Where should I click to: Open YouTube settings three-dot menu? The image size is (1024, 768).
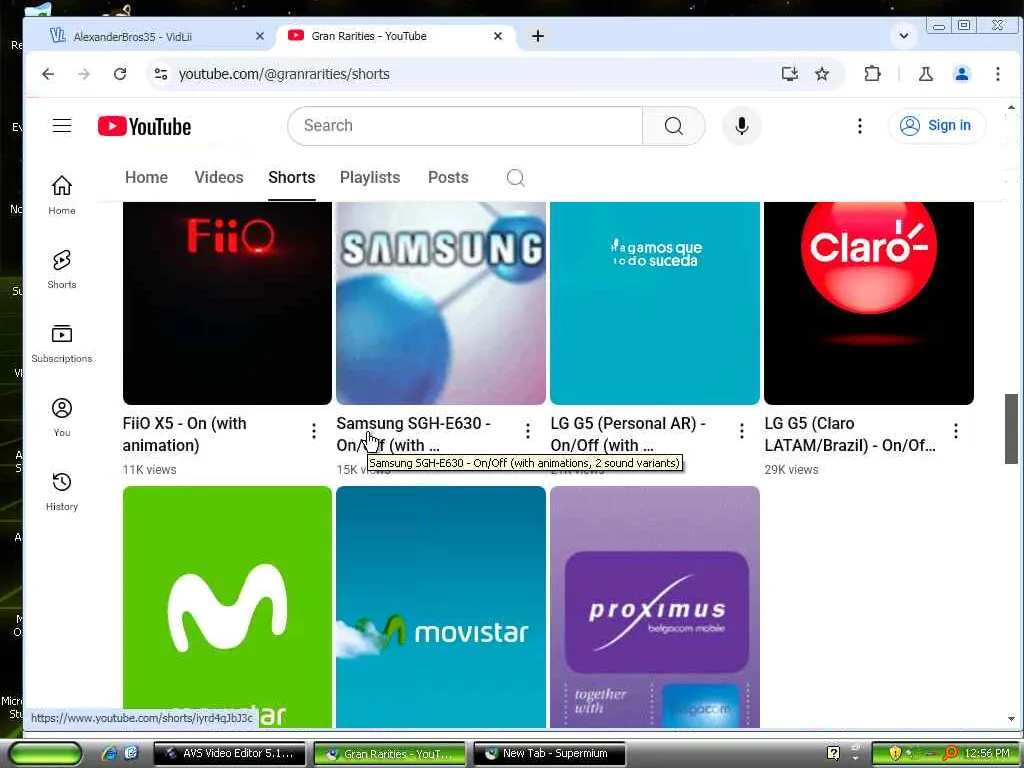(859, 125)
